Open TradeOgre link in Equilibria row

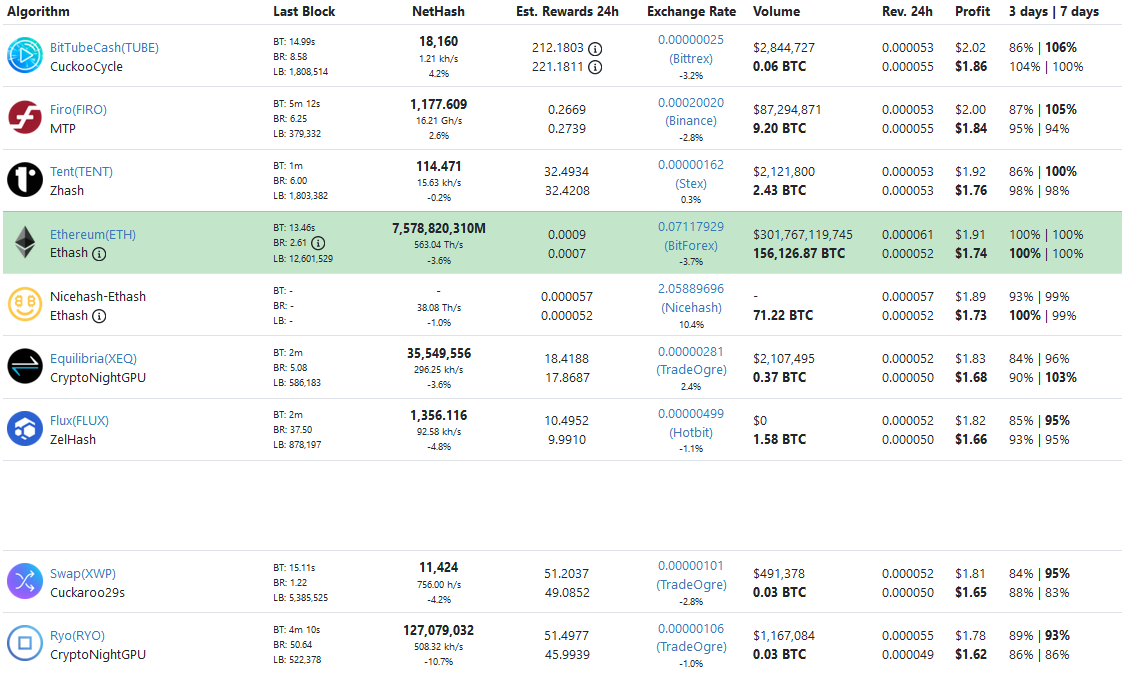click(x=691, y=370)
